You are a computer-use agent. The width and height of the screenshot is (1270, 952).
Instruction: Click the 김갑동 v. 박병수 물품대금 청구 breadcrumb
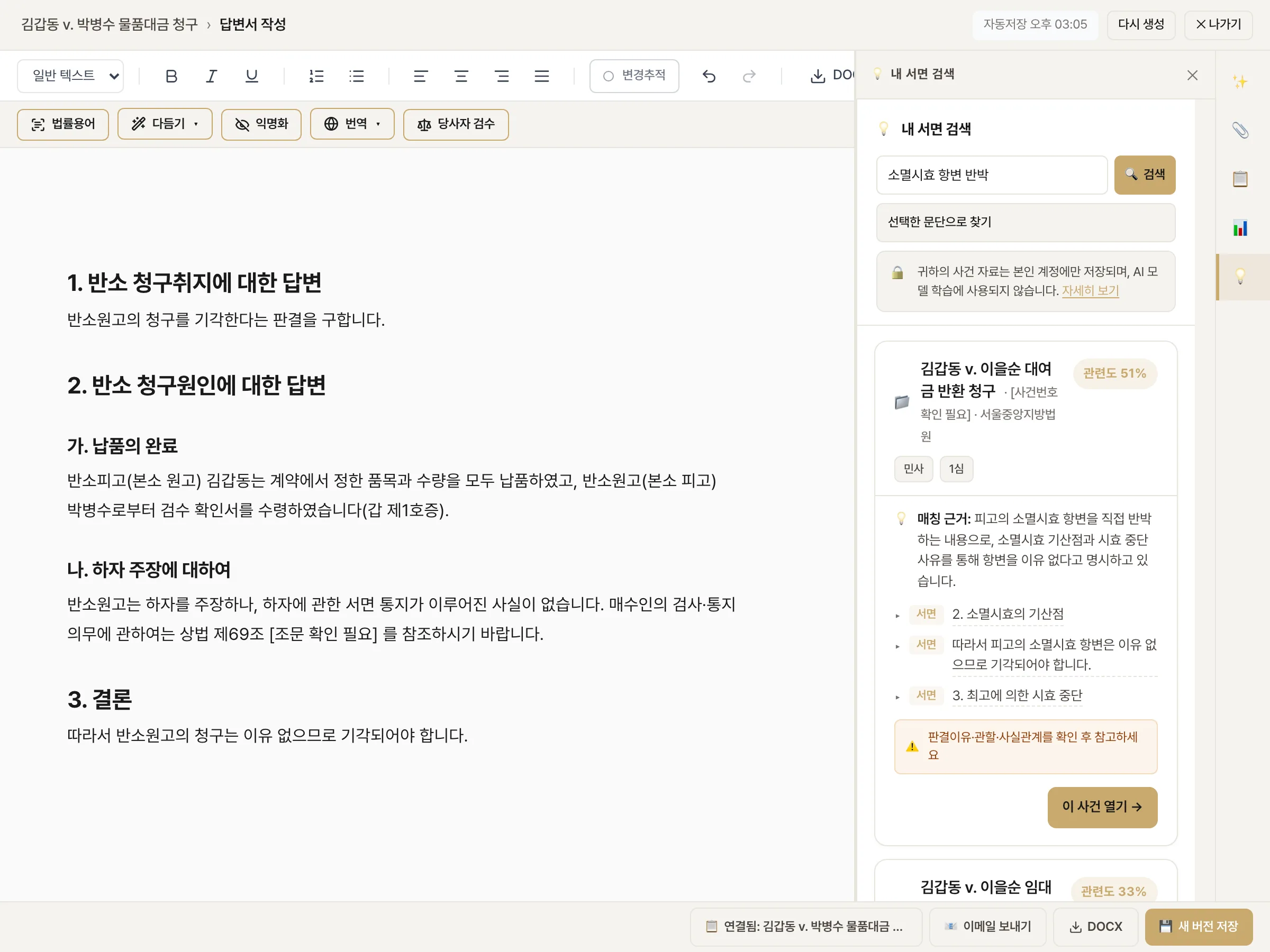click(x=109, y=25)
